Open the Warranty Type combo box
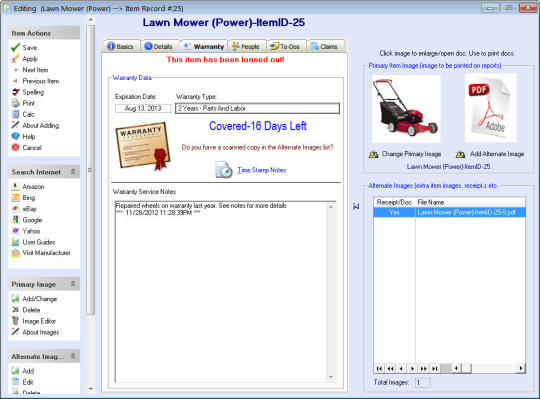The width and height of the screenshot is (540, 399). click(257, 108)
